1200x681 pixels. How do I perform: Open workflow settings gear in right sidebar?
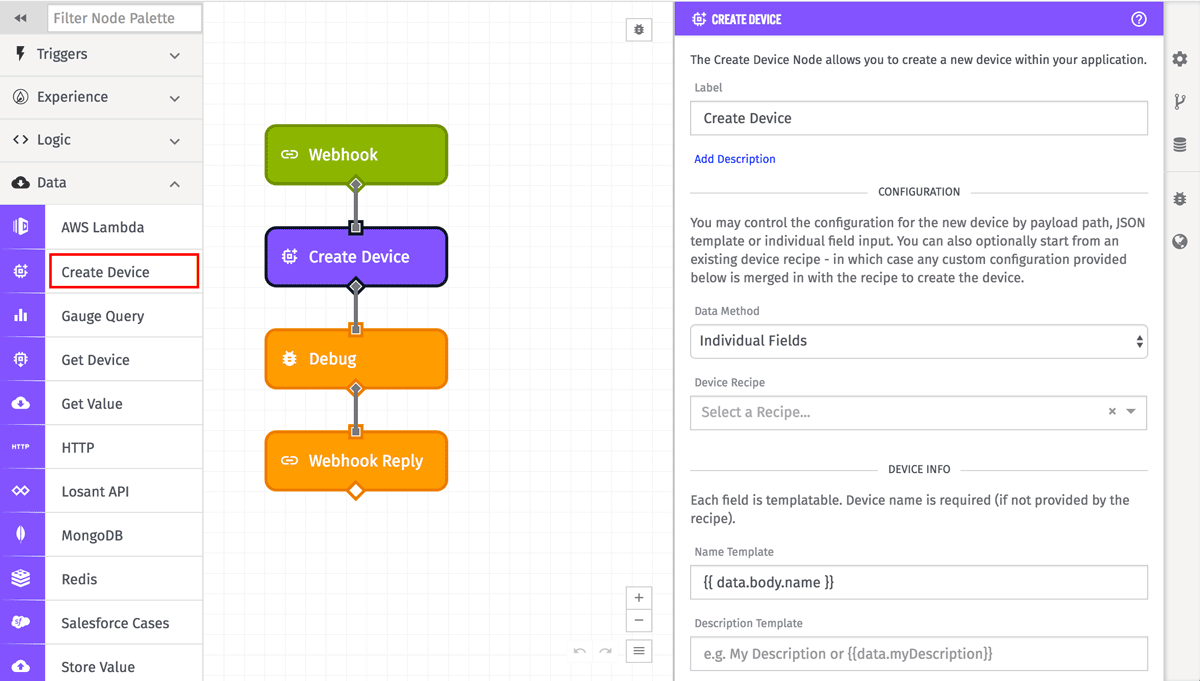coord(1180,60)
